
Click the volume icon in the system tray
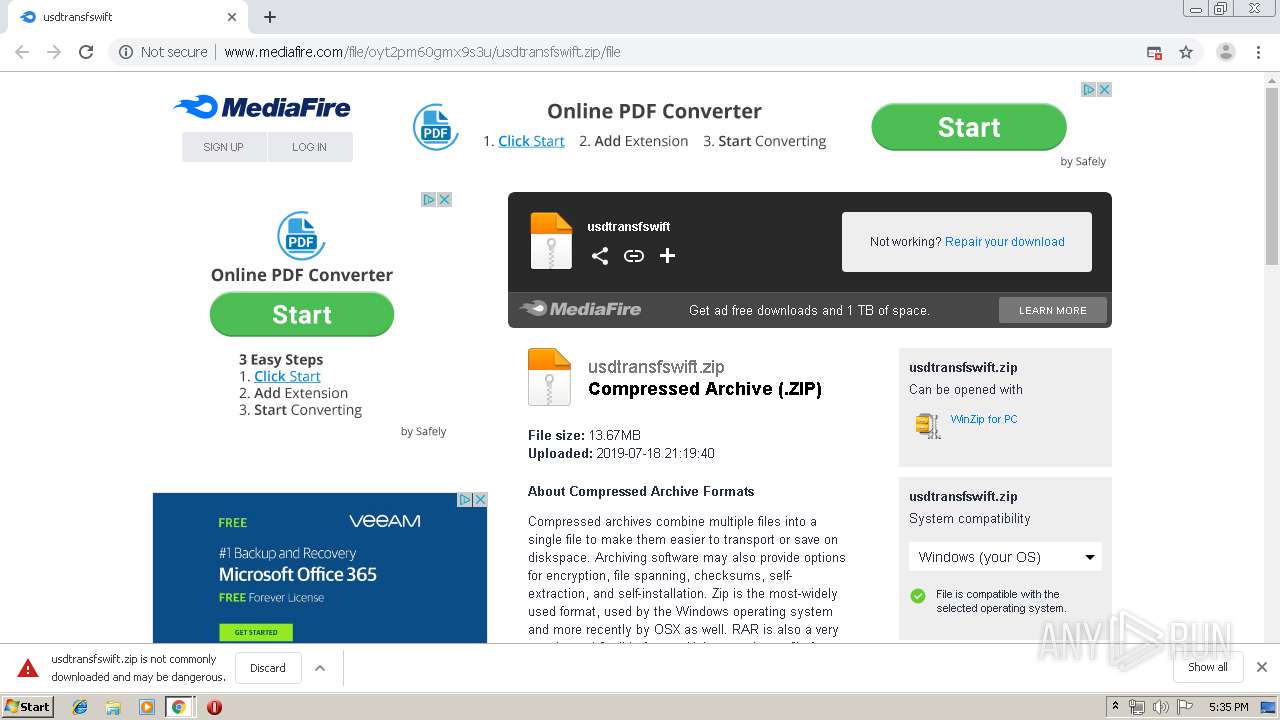[x=1160, y=707]
